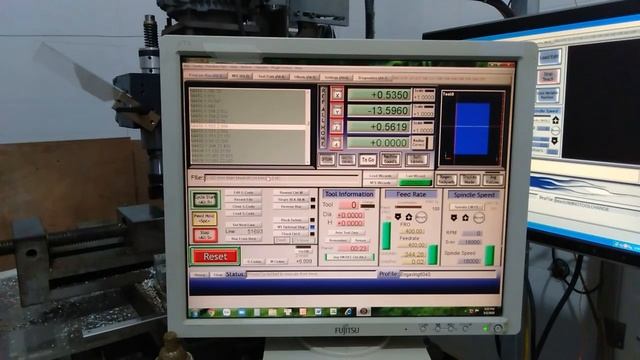Click the X axis DRO value +0.5350
The width and height of the screenshot is (640, 360).
379,95
